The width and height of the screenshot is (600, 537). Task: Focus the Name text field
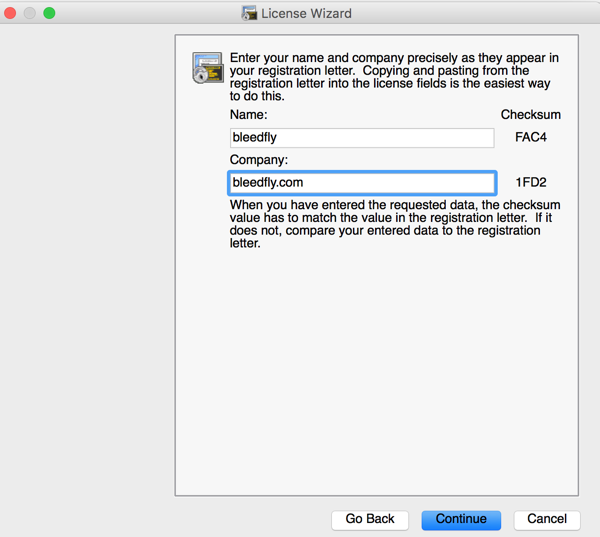tap(361, 138)
